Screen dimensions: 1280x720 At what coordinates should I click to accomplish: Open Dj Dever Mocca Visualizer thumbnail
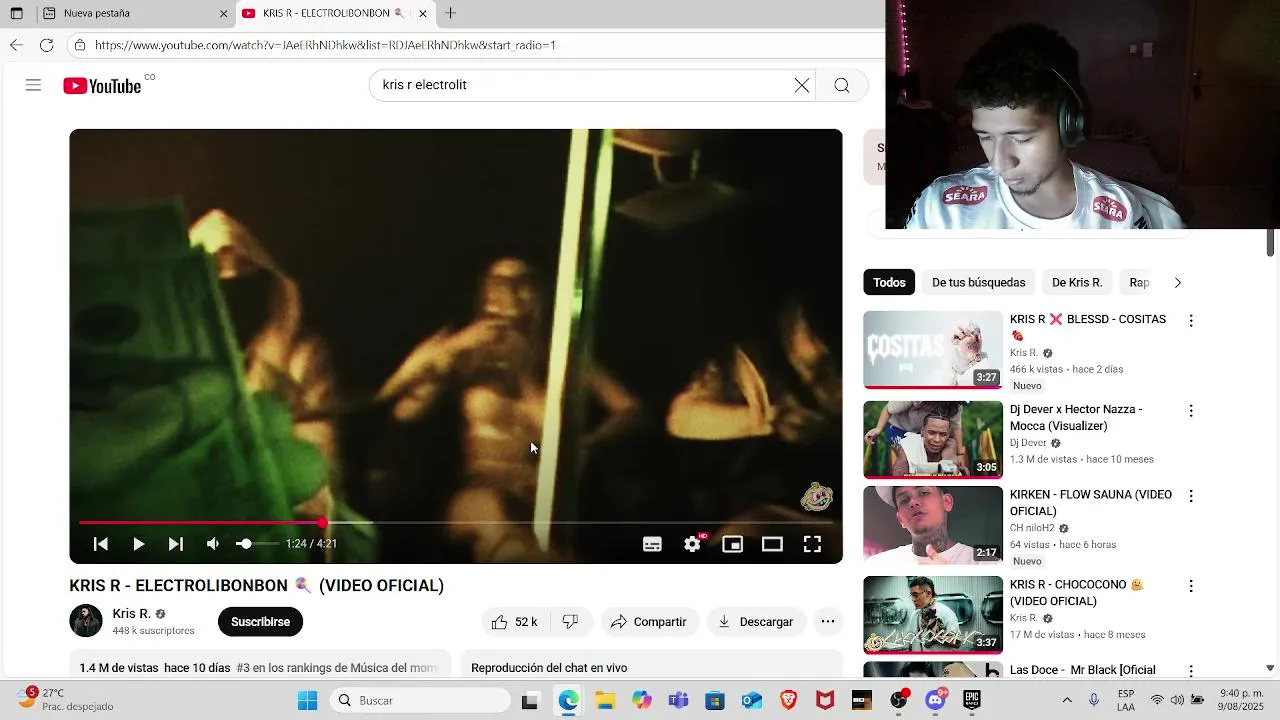pyautogui.click(x=933, y=440)
